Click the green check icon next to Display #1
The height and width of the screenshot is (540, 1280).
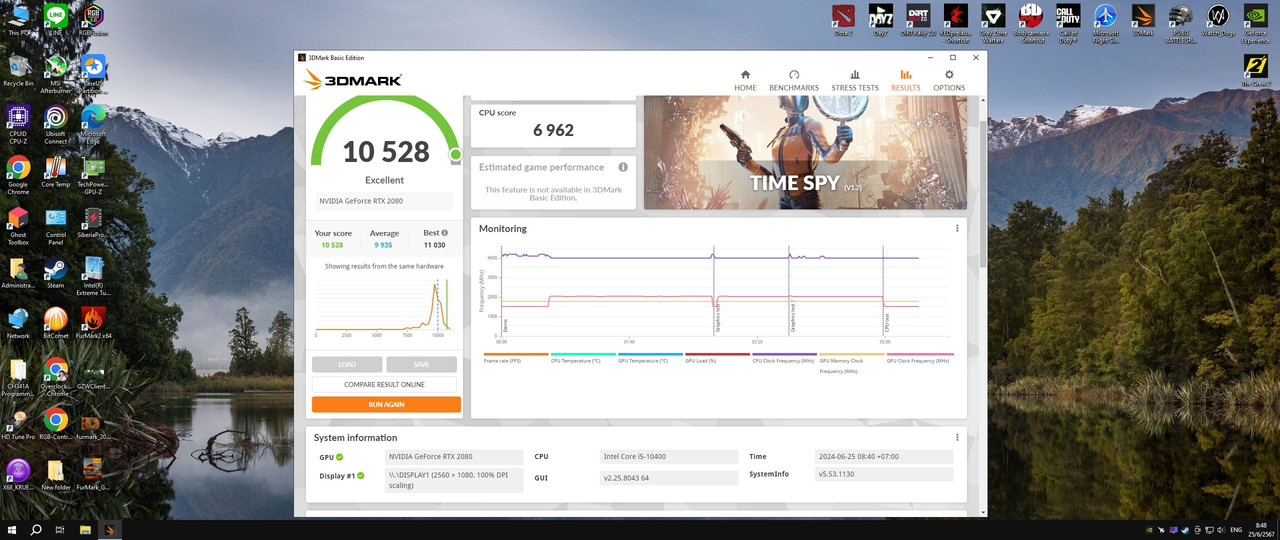pos(361,475)
